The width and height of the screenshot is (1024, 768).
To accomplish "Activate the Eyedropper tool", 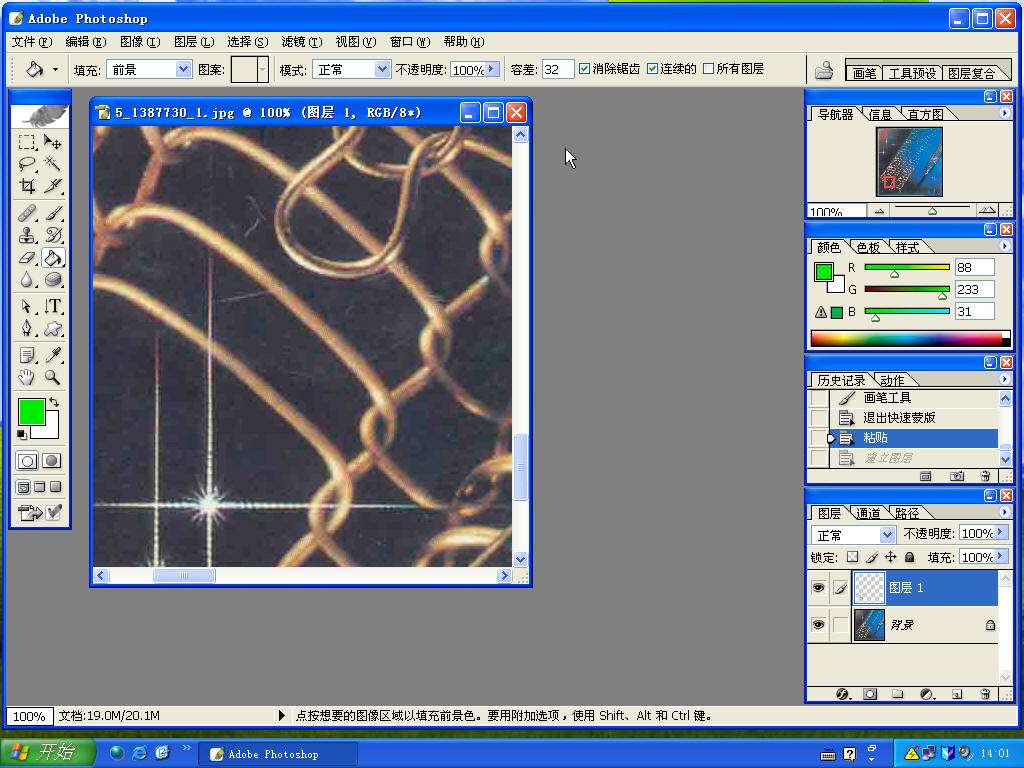I will pos(53,355).
